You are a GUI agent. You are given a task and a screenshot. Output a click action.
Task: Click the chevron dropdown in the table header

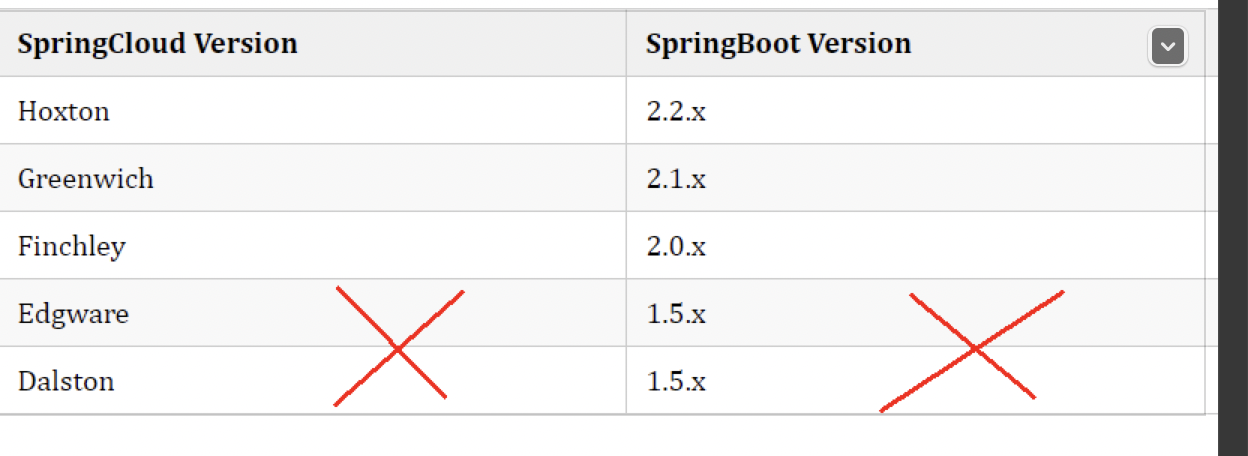click(1168, 46)
